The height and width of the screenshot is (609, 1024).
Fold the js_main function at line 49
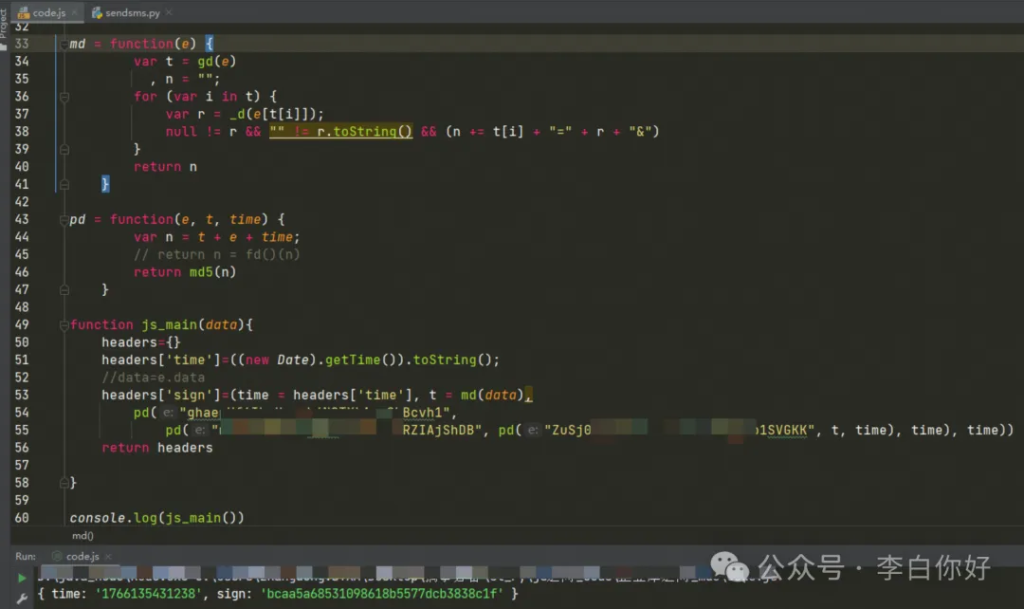(x=64, y=325)
